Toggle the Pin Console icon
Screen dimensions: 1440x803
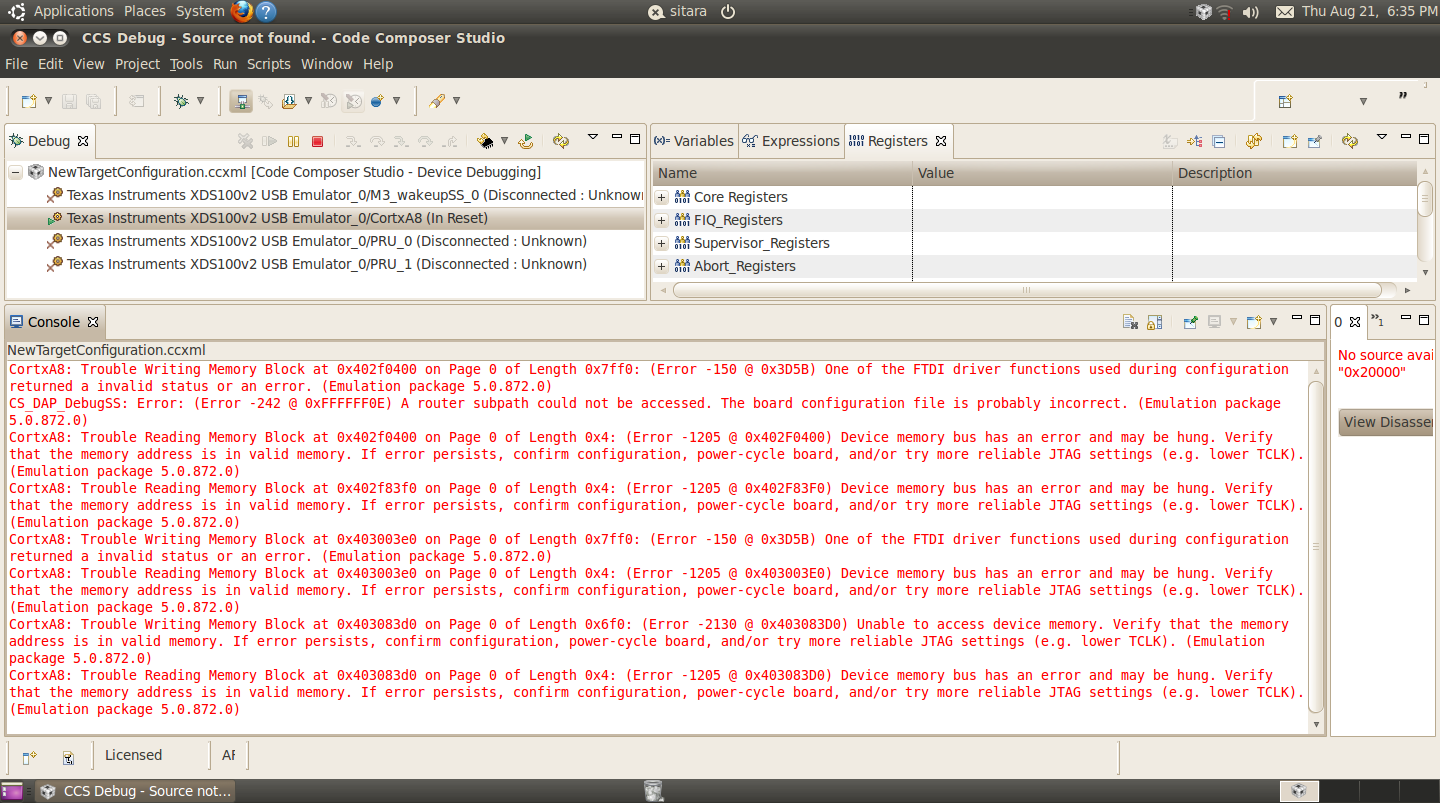click(1190, 322)
